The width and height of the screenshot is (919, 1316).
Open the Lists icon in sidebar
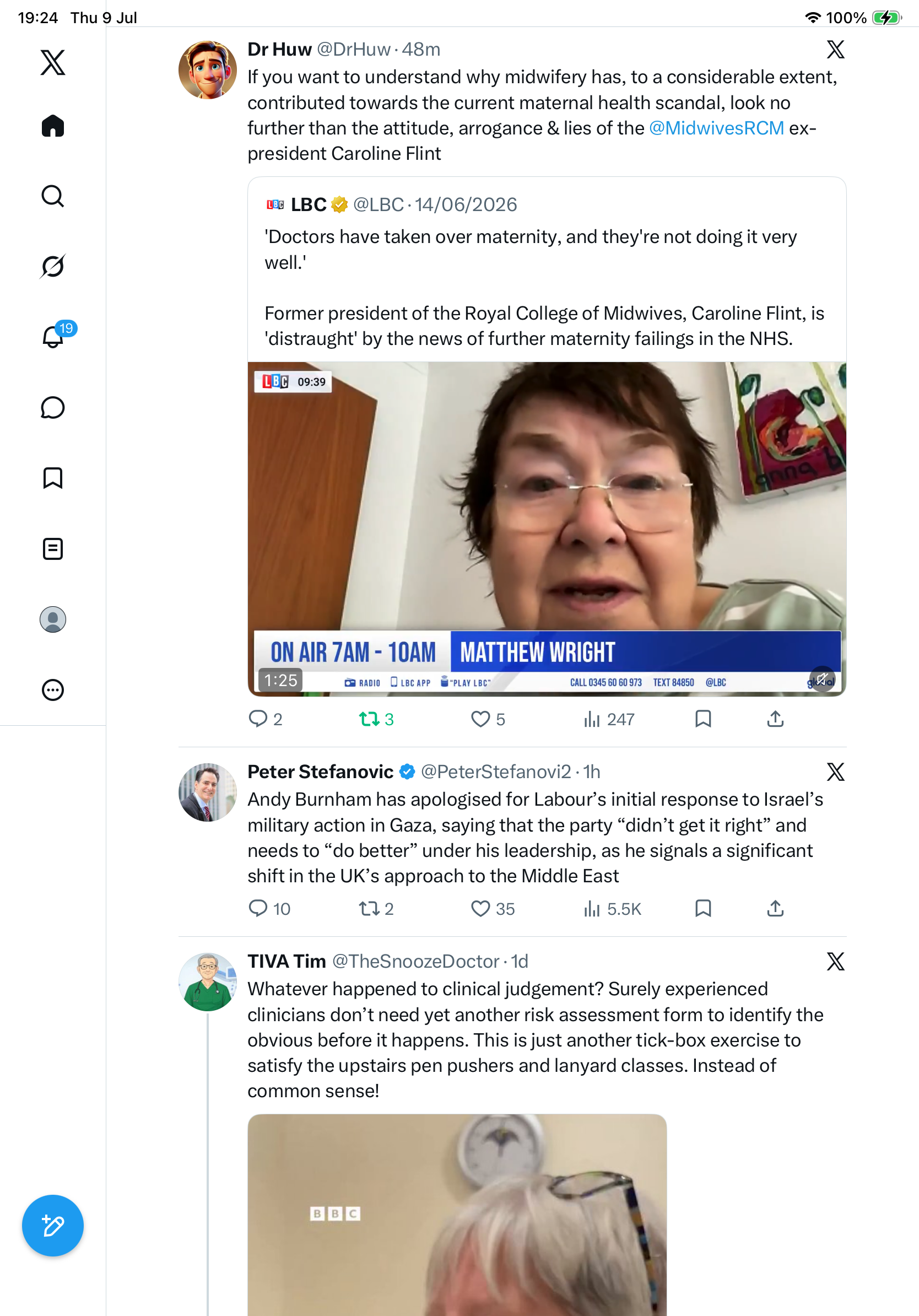click(x=53, y=548)
